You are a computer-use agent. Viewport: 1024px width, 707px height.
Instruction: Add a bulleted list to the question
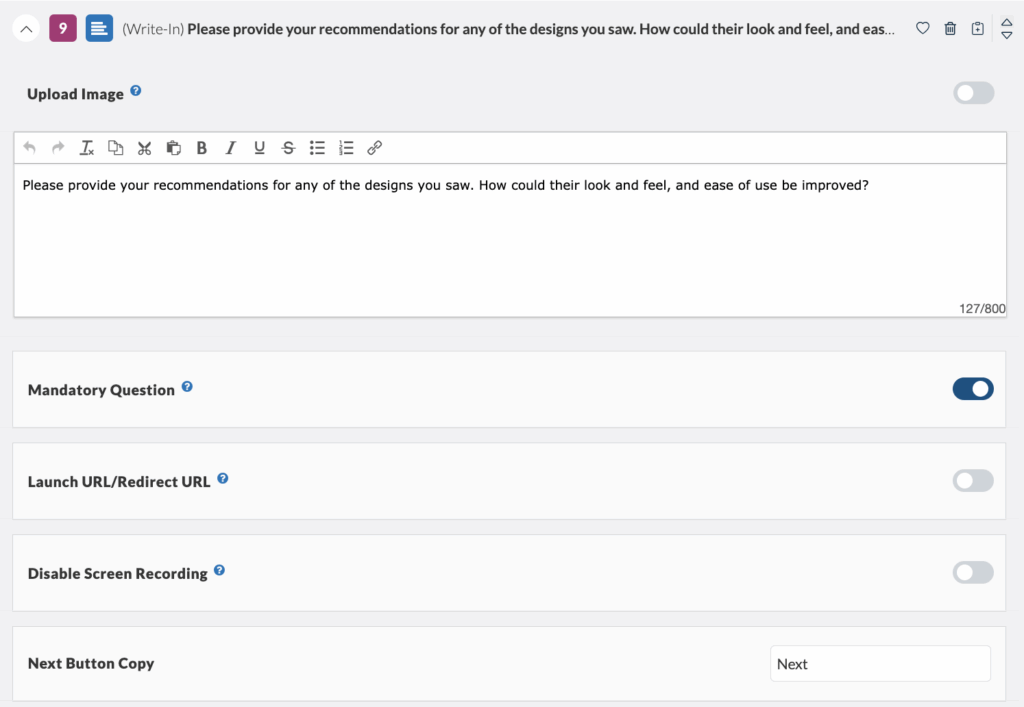pyautogui.click(x=317, y=147)
